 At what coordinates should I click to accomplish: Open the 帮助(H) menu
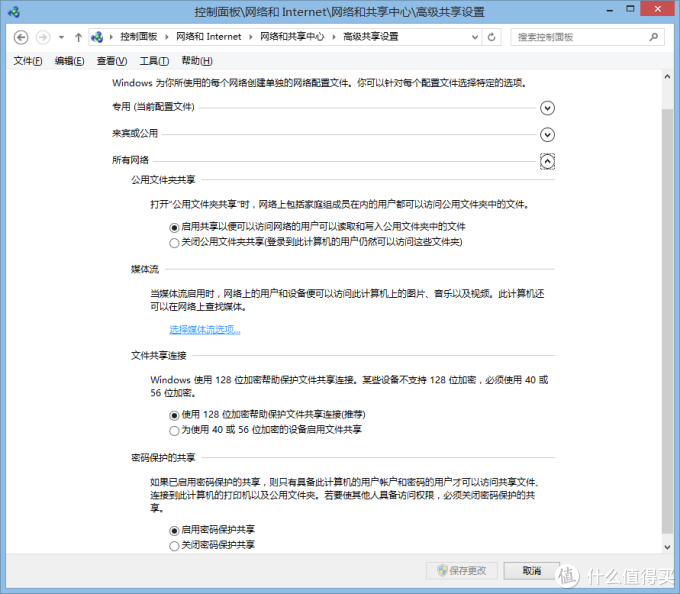[197, 61]
